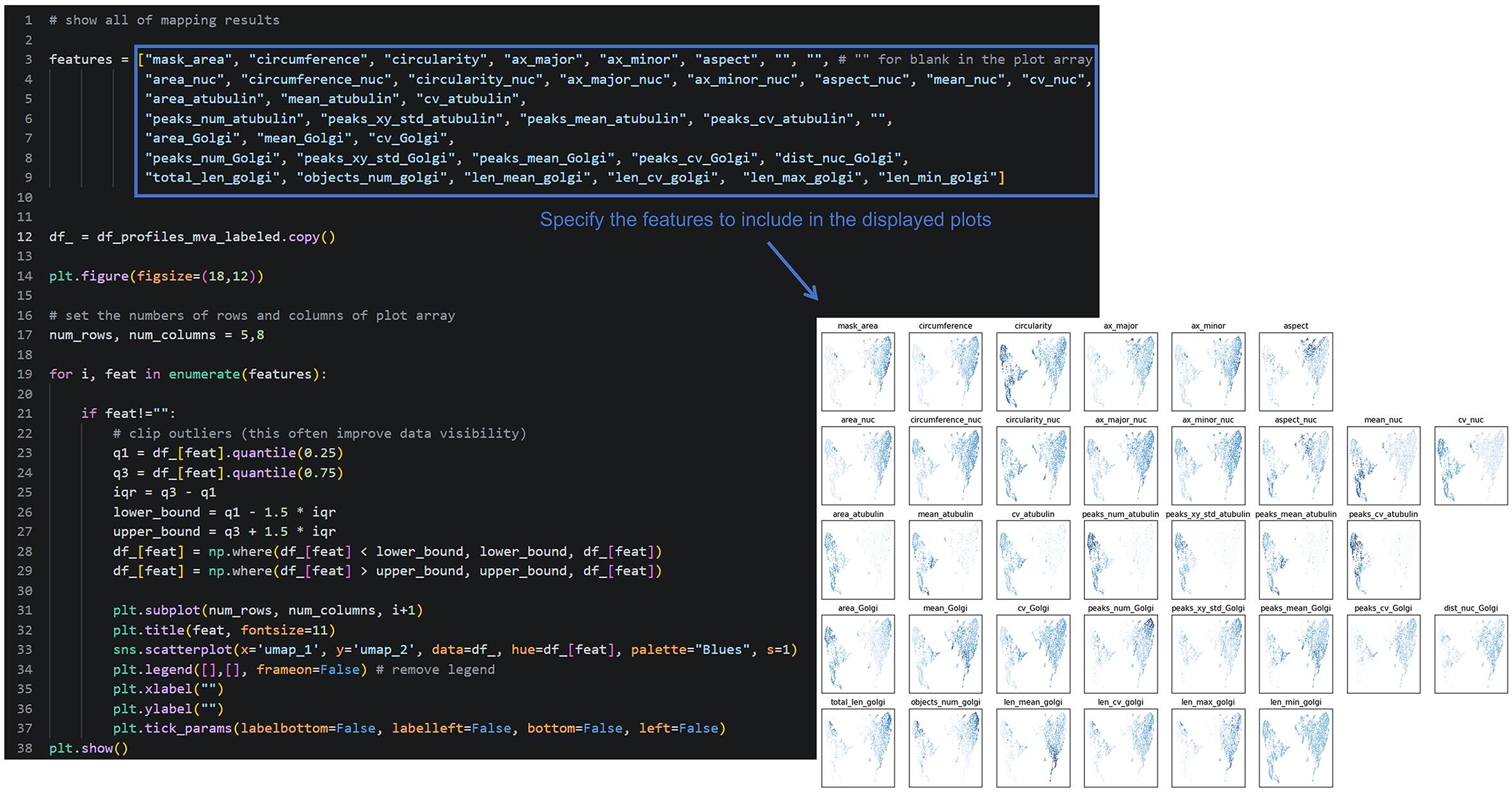Open the dist_nuc_Golgi plot
This screenshot has width=1512, height=793.
point(1471,653)
